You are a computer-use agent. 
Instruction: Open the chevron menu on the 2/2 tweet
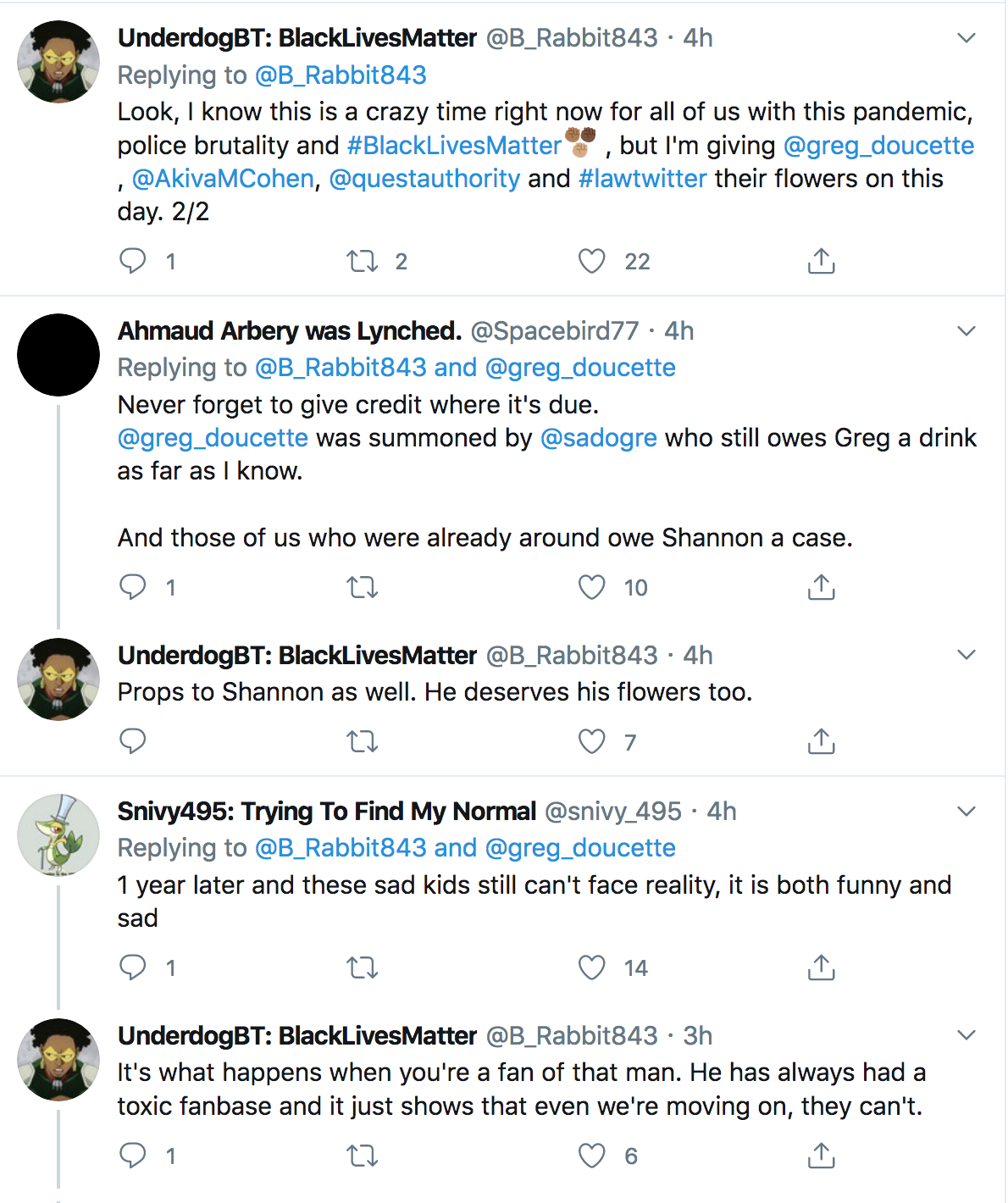coord(966,38)
